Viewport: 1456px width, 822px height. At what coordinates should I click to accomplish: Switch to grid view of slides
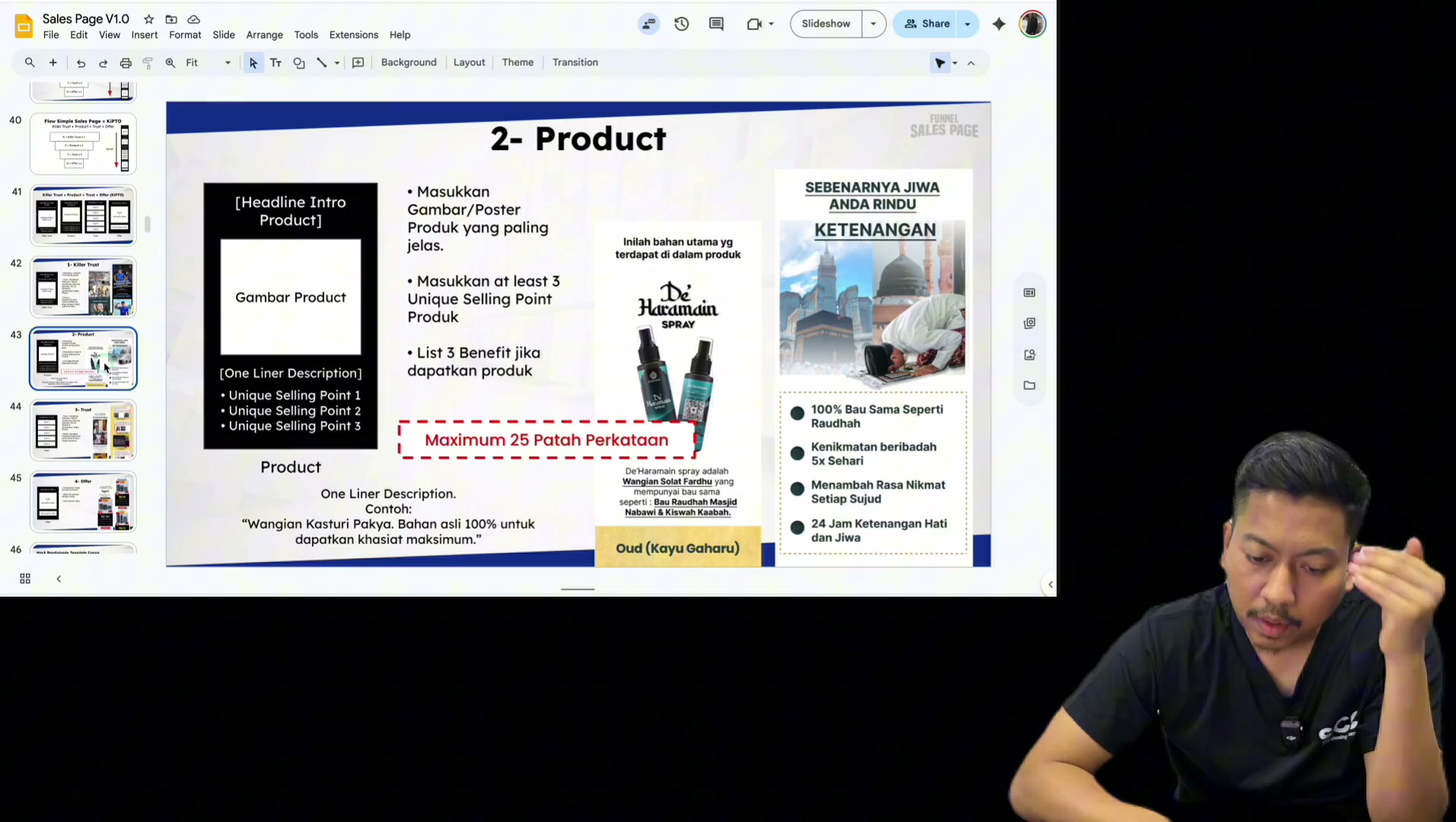pyautogui.click(x=25, y=579)
